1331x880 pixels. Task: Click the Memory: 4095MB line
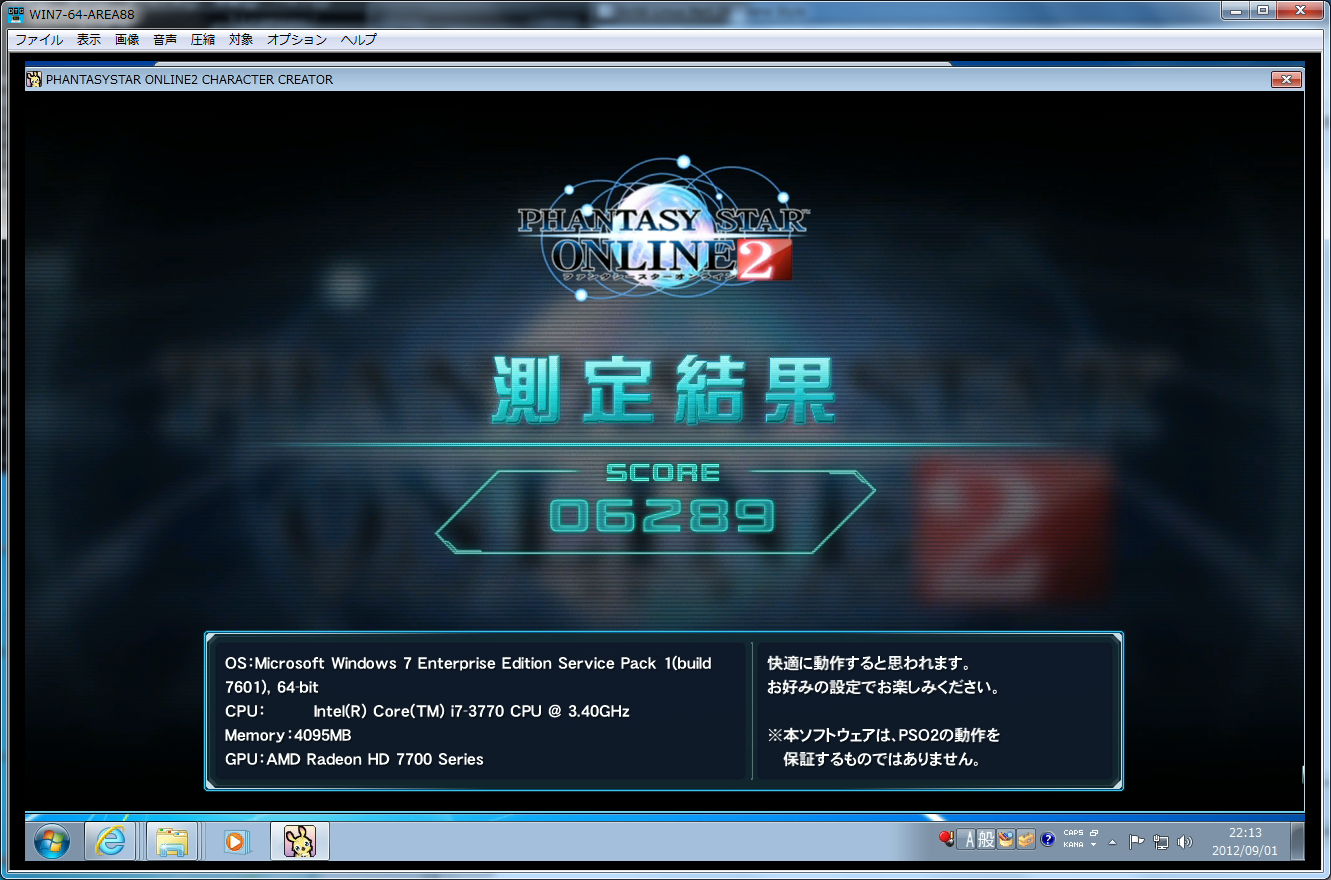pos(288,735)
